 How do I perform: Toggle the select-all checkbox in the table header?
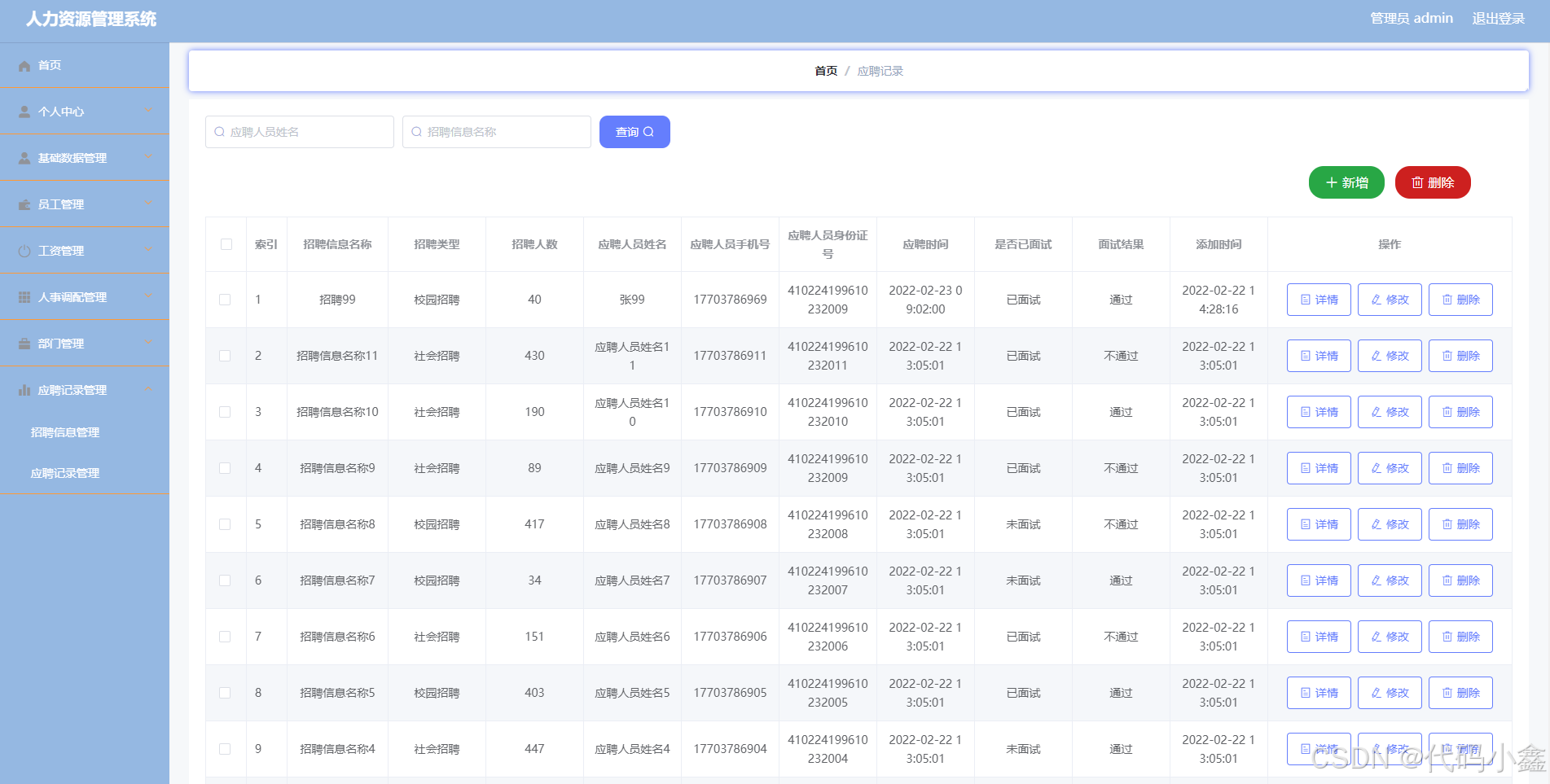click(x=226, y=244)
